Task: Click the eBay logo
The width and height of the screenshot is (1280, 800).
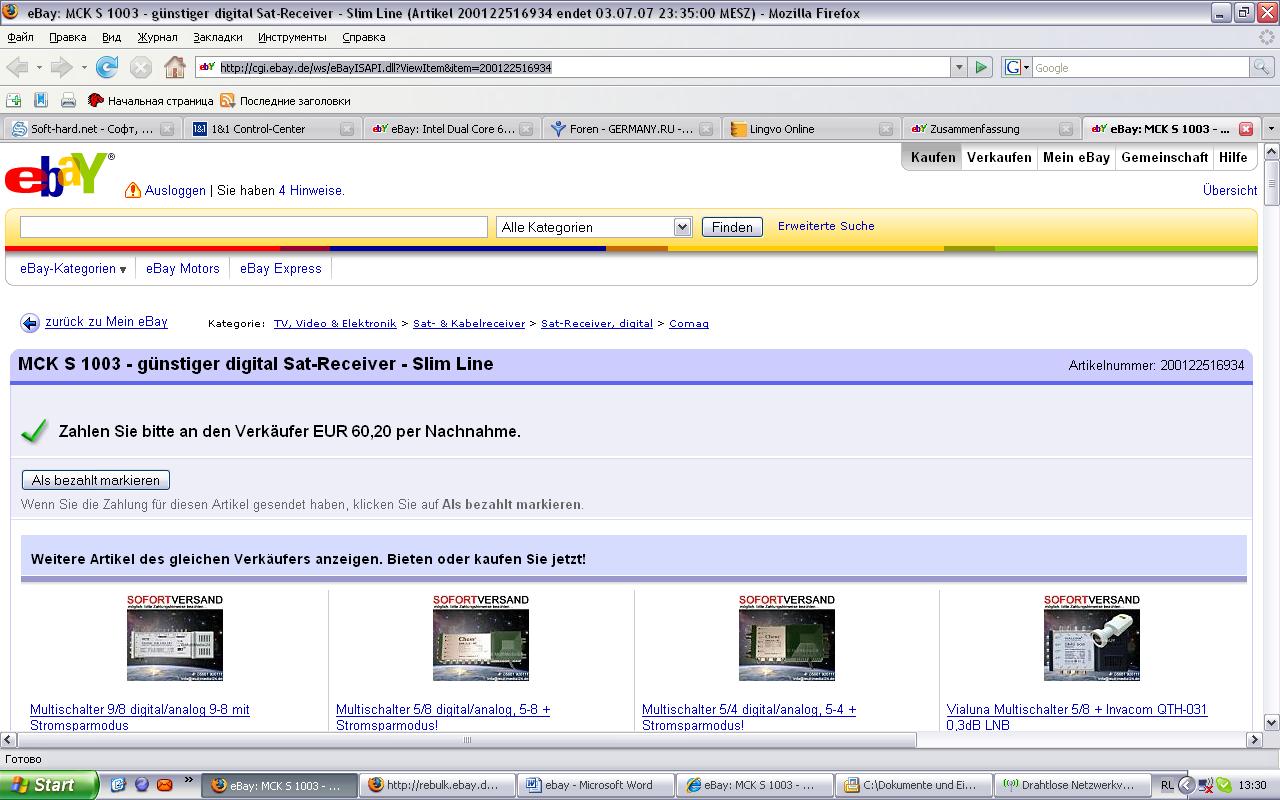Action: (58, 175)
